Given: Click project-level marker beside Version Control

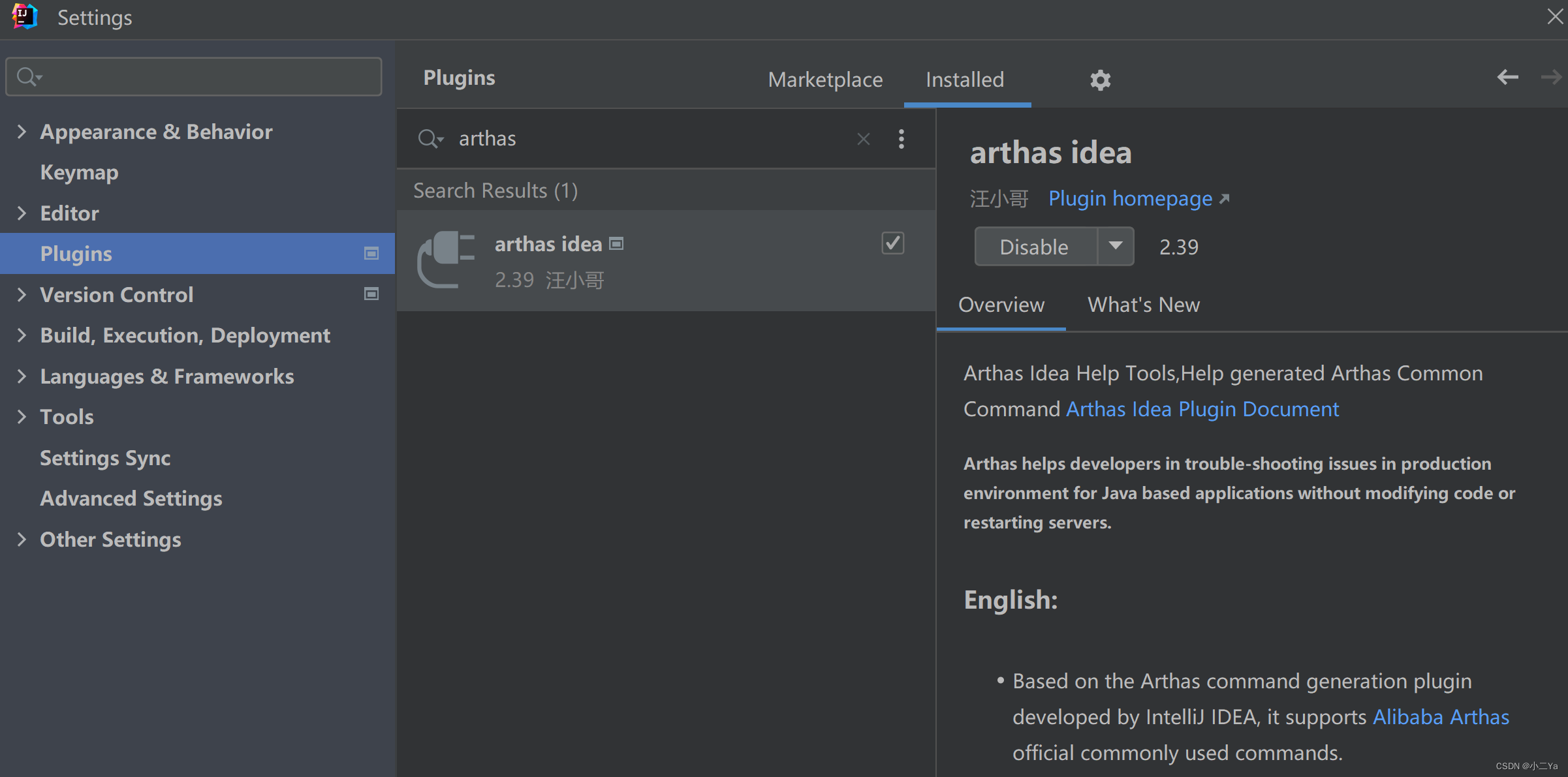Looking at the screenshot, I should pyautogui.click(x=371, y=294).
